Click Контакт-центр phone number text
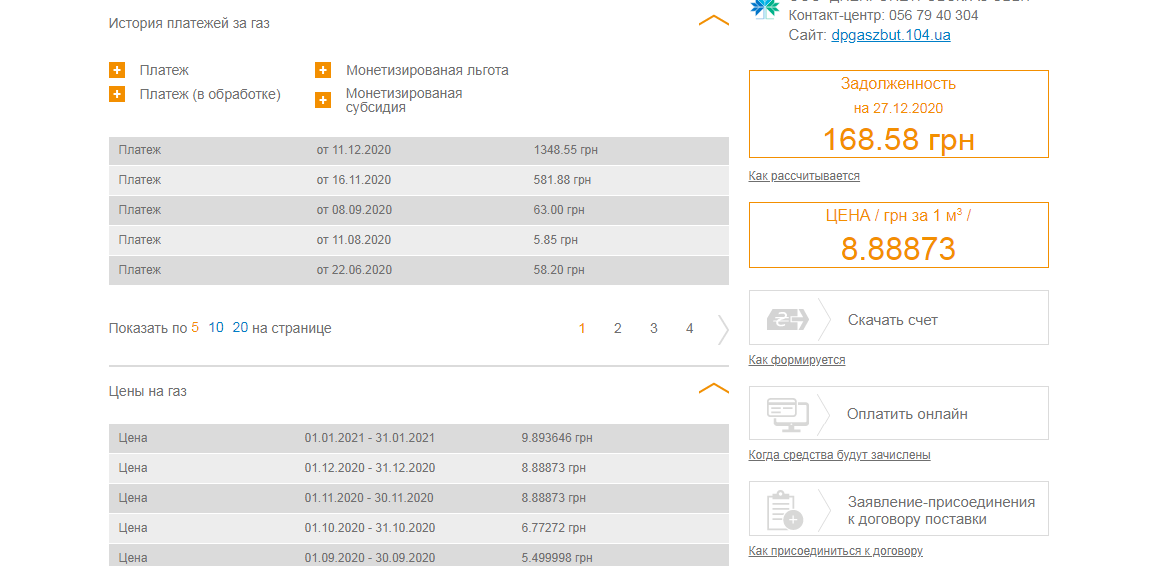Image resolution: width=1167 pixels, height=566 pixels. (x=883, y=15)
